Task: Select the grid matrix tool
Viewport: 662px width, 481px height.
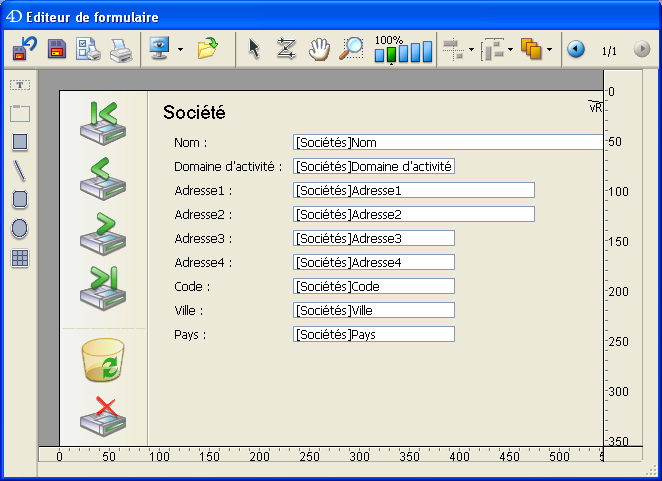Action: tap(20, 258)
